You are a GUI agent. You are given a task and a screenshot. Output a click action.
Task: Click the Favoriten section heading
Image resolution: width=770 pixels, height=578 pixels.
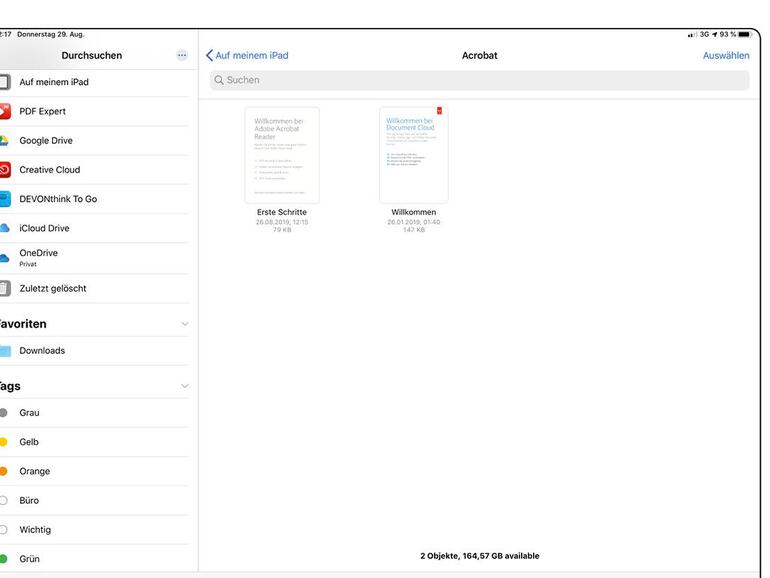pyautogui.click(x=23, y=324)
